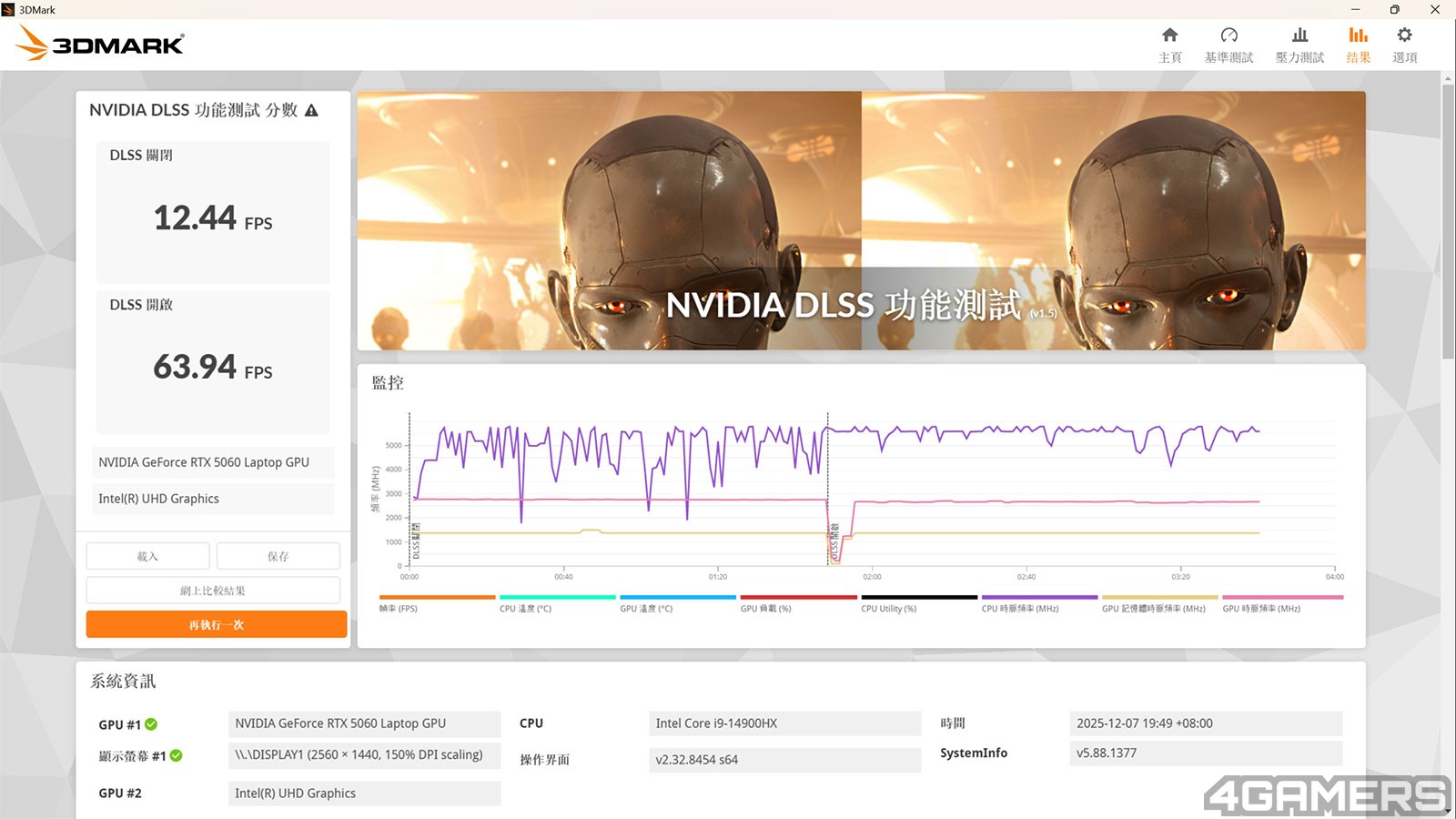Click warning triangle beside DLSS score title
Screen dimensions: 1456x819
(311, 110)
